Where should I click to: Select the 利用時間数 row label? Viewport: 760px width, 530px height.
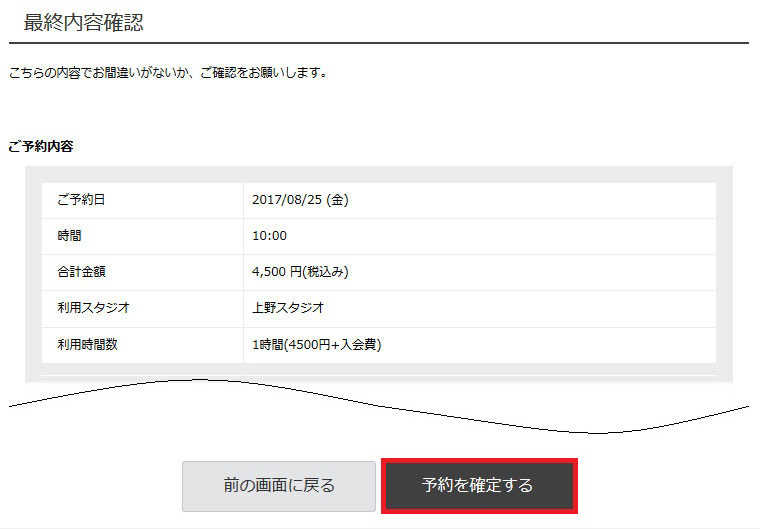[x=87, y=345]
